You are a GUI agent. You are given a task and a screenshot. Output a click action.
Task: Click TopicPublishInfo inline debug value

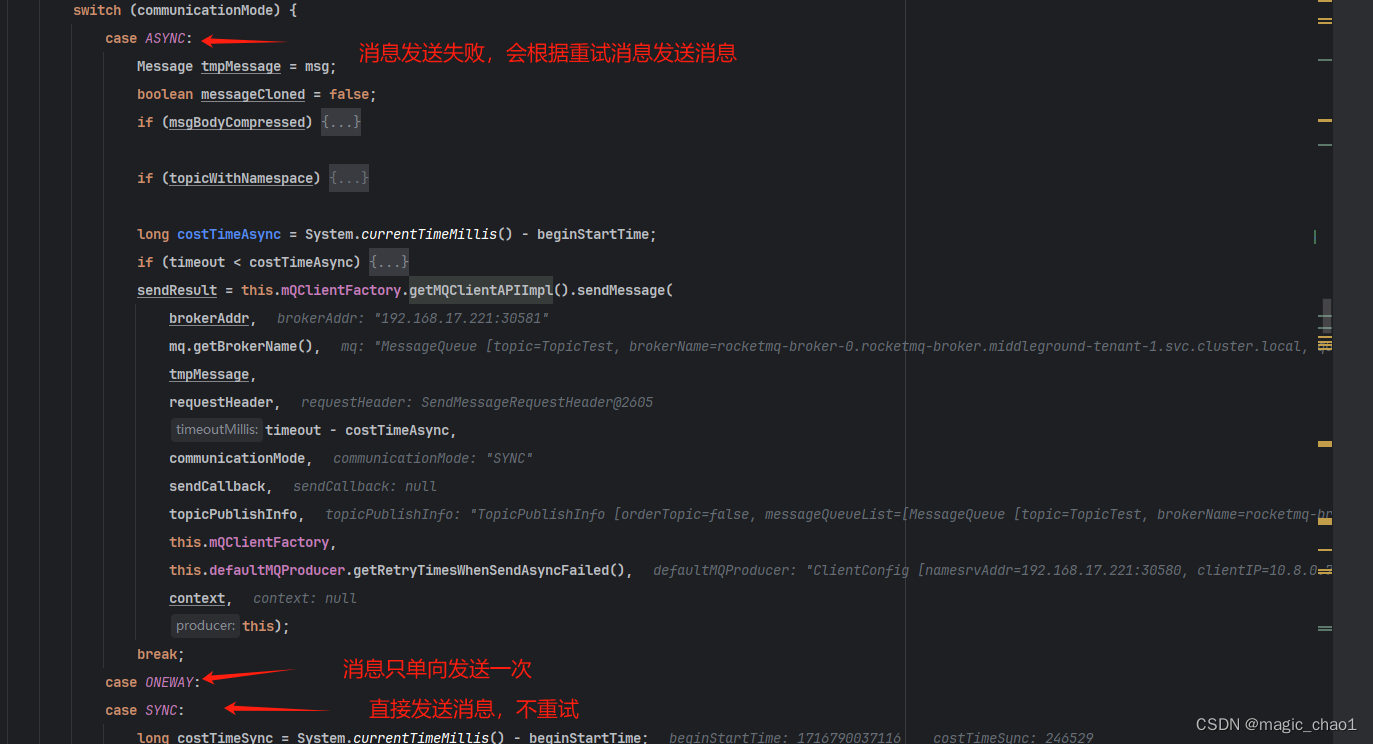tap(829, 514)
